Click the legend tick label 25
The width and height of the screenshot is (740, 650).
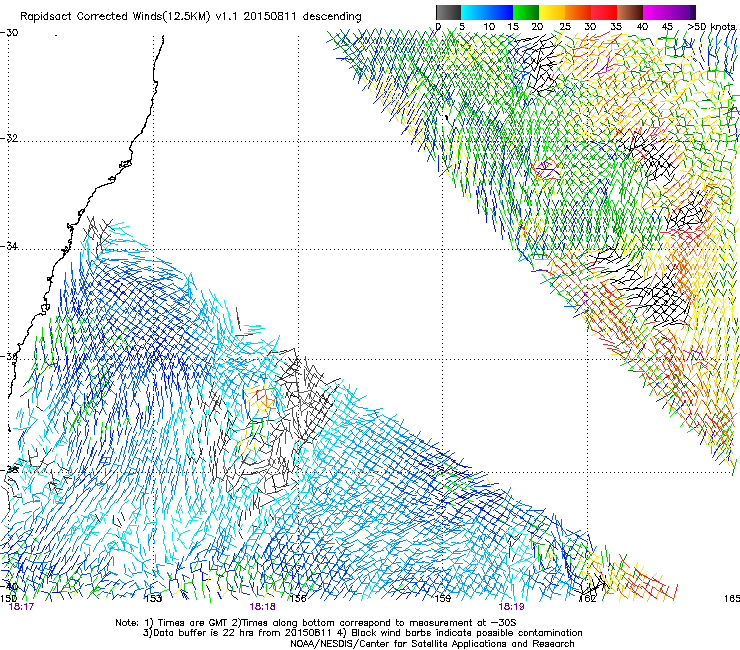(x=565, y=27)
